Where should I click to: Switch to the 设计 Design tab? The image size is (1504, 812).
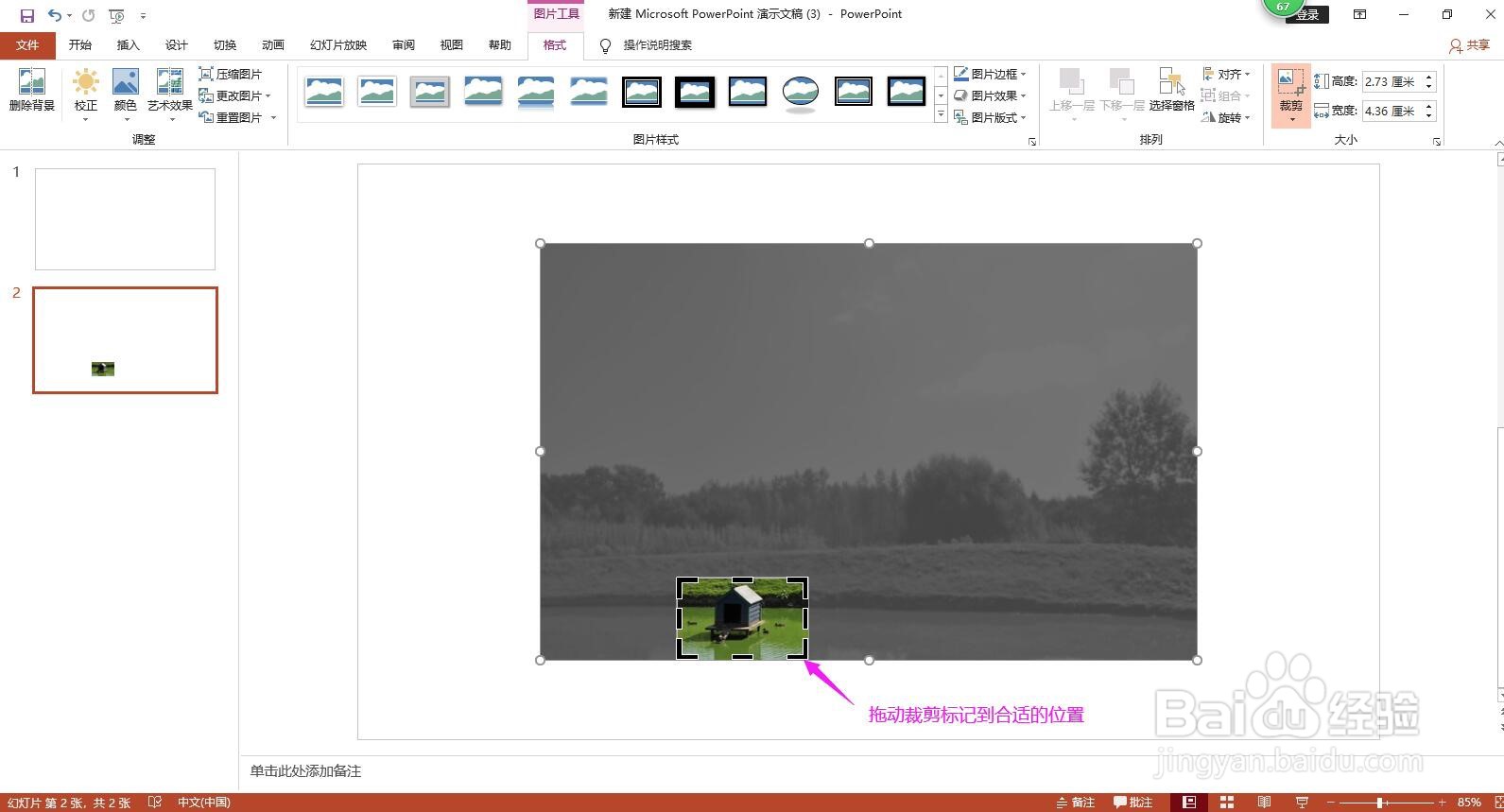pos(177,45)
